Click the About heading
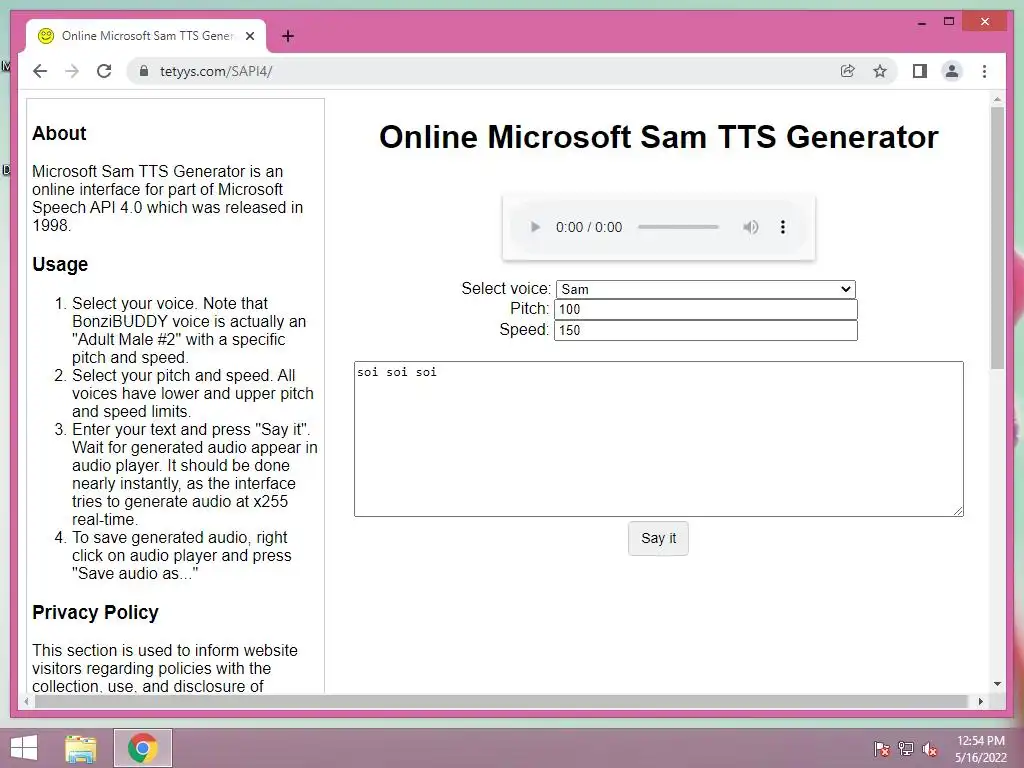Screen dimensions: 1024x768 tap(59, 133)
